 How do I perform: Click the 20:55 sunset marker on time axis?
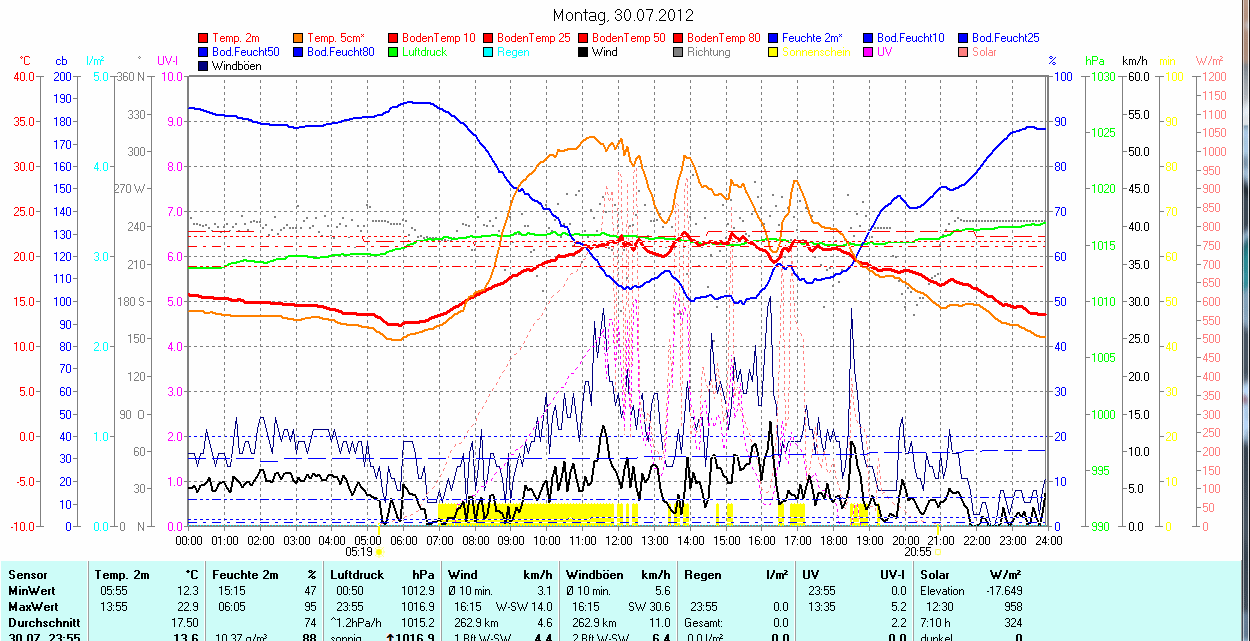click(918, 551)
